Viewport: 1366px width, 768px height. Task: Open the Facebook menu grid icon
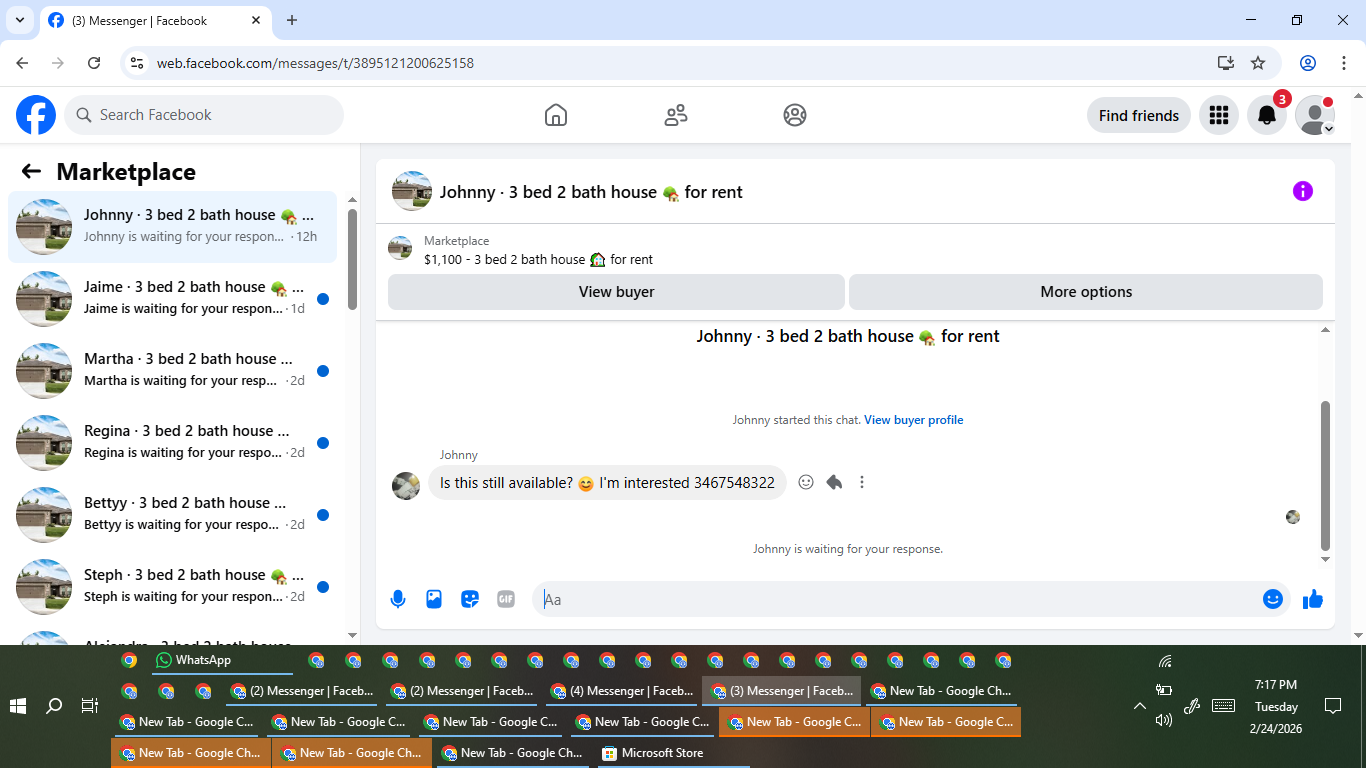[x=1218, y=115]
